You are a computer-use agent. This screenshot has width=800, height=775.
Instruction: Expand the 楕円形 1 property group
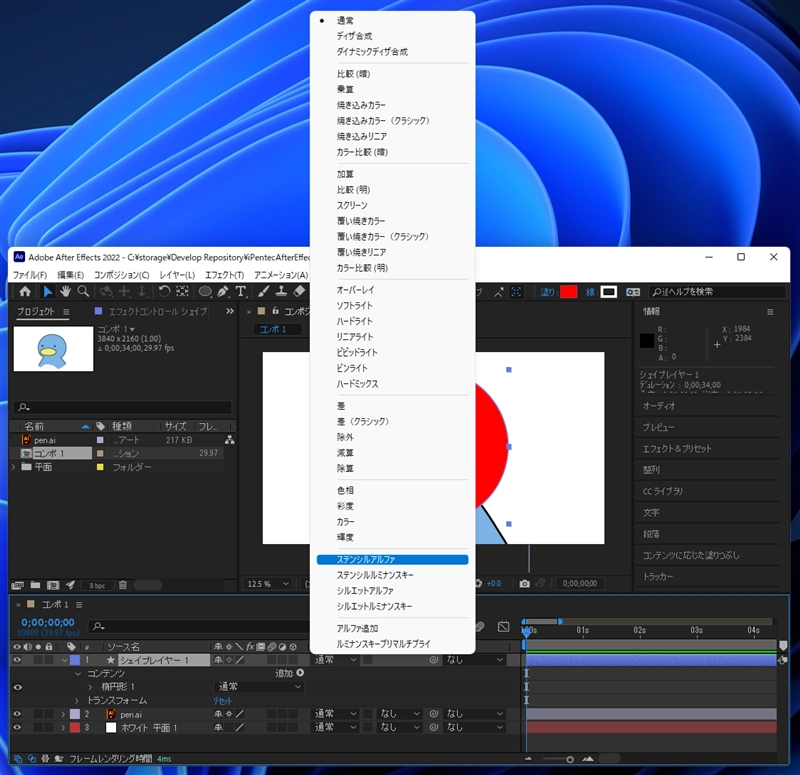coord(90,687)
